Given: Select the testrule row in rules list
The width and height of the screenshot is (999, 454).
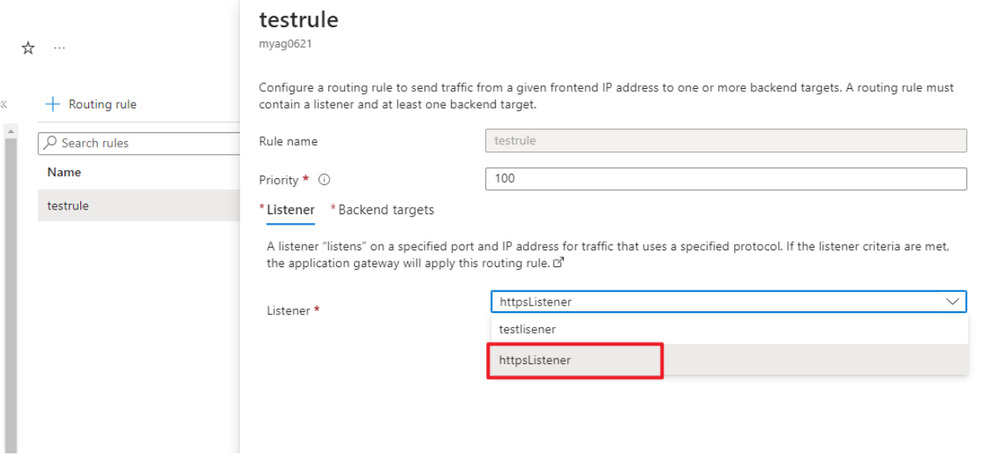Looking at the screenshot, I should [139, 206].
